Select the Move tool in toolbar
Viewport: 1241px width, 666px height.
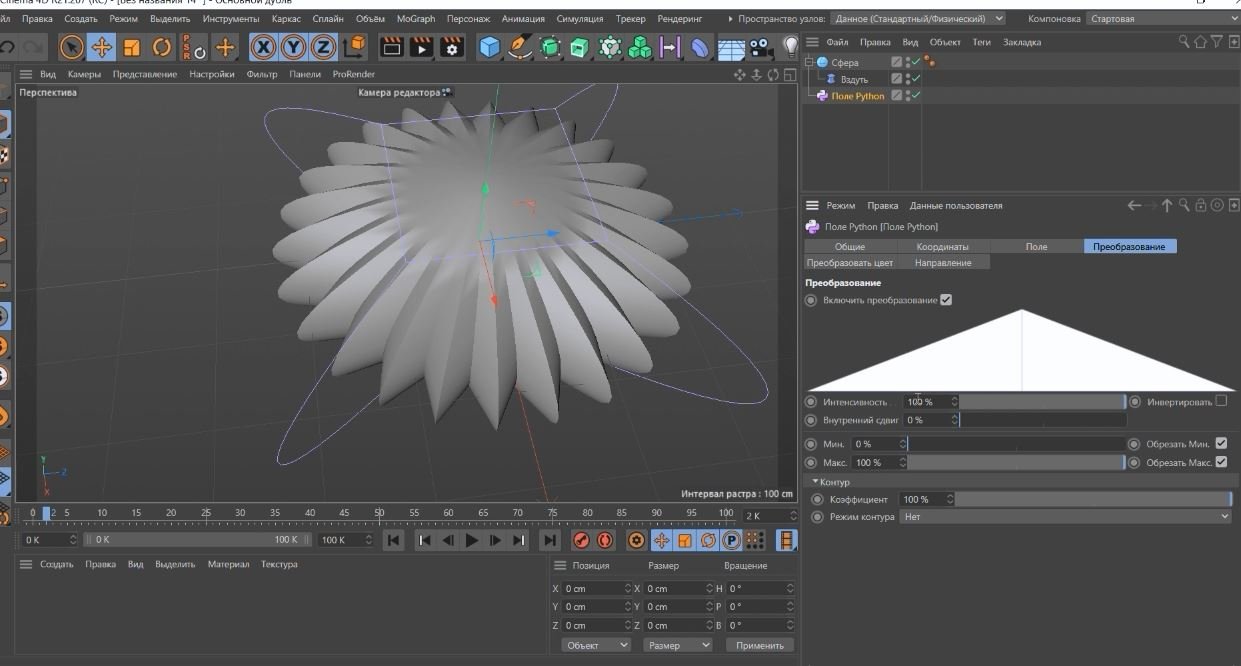[x=102, y=47]
